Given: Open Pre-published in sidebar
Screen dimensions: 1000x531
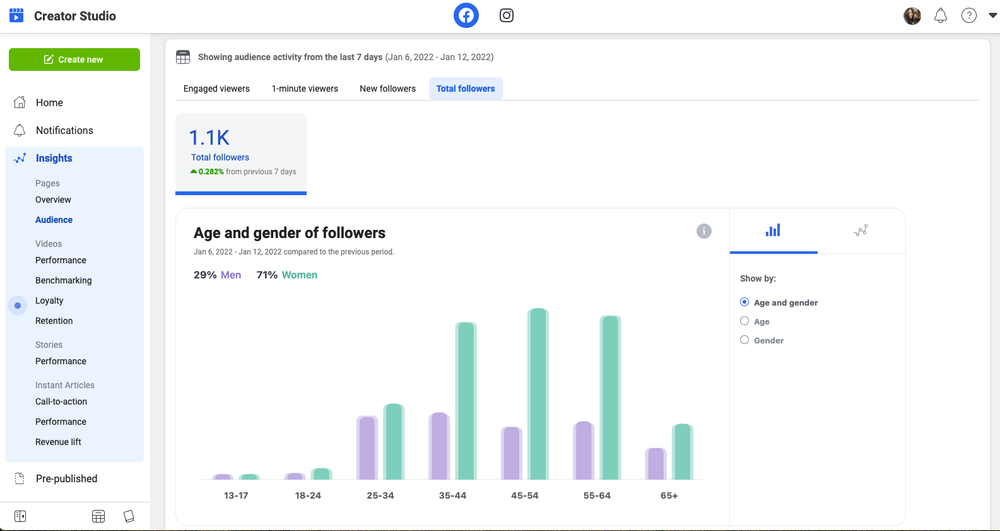Looking at the screenshot, I should tap(66, 479).
